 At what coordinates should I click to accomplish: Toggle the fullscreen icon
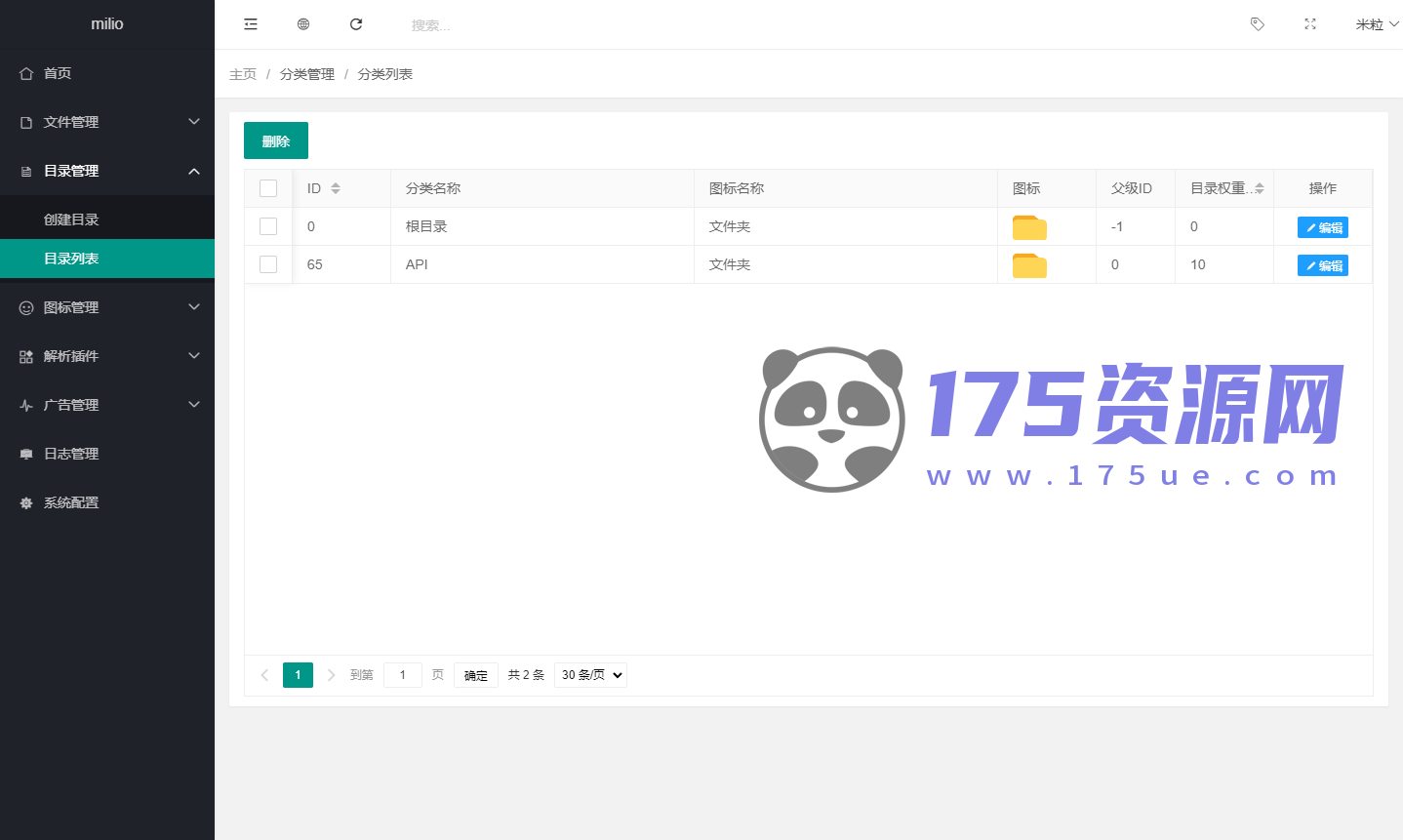point(1310,24)
